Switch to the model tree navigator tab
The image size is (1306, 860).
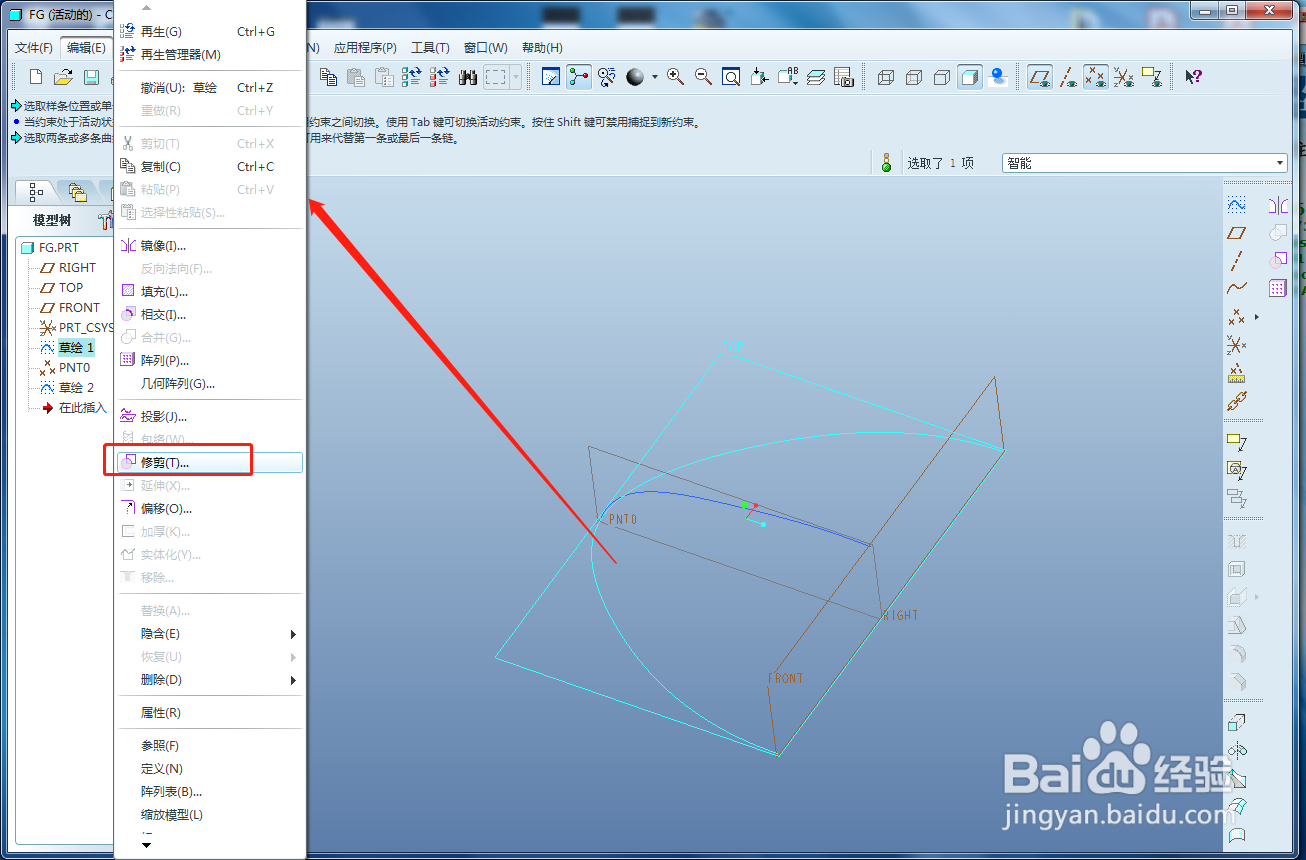coord(37,191)
